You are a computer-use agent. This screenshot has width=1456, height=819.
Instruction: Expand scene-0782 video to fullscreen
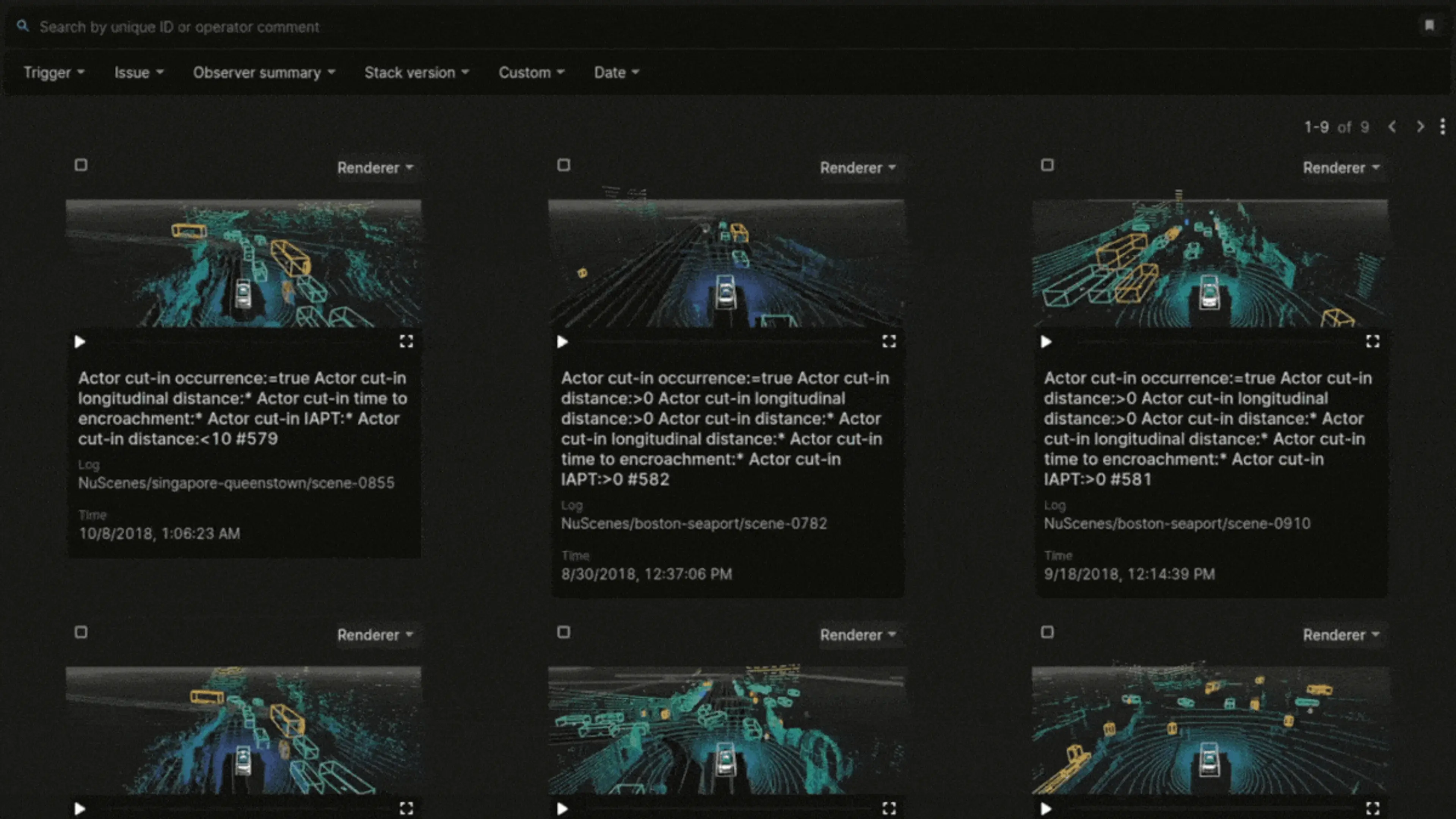click(888, 341)
